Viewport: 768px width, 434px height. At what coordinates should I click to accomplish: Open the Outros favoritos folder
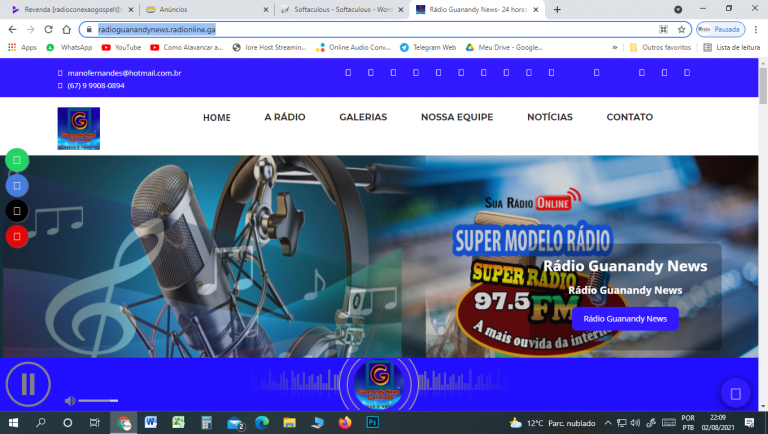click(x=660, y=48)
